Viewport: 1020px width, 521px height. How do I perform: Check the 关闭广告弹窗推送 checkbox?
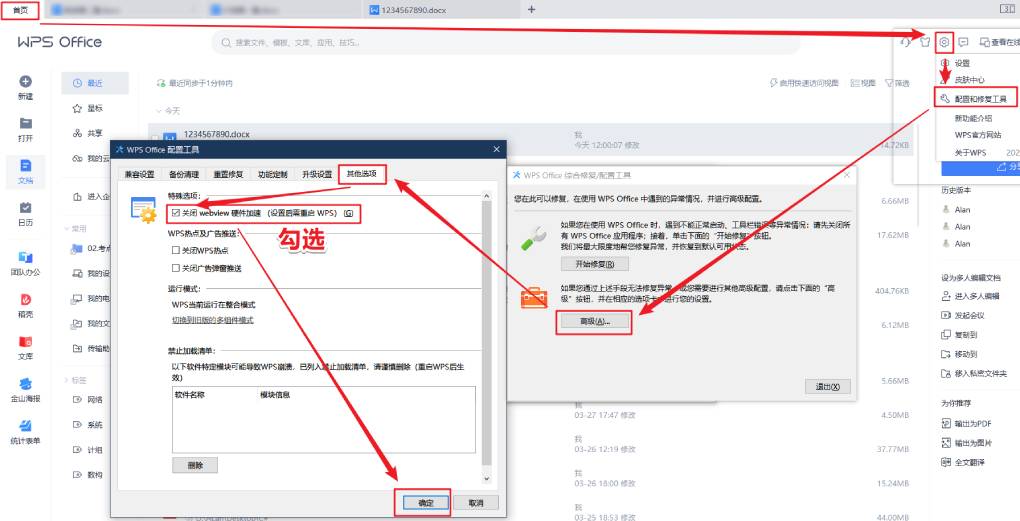[176, 268]
